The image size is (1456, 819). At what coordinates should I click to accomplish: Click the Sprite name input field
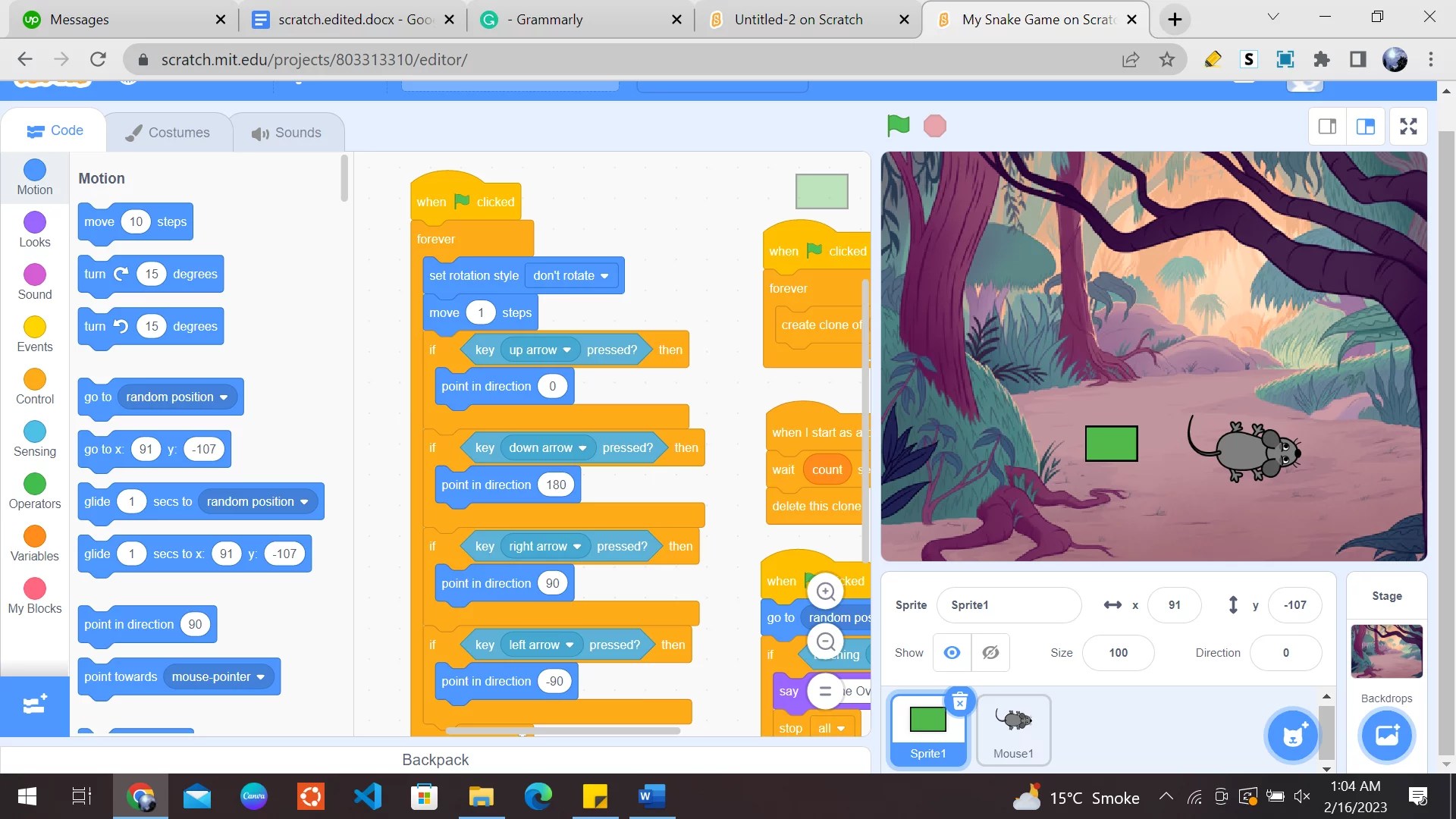pos(1009,604)
